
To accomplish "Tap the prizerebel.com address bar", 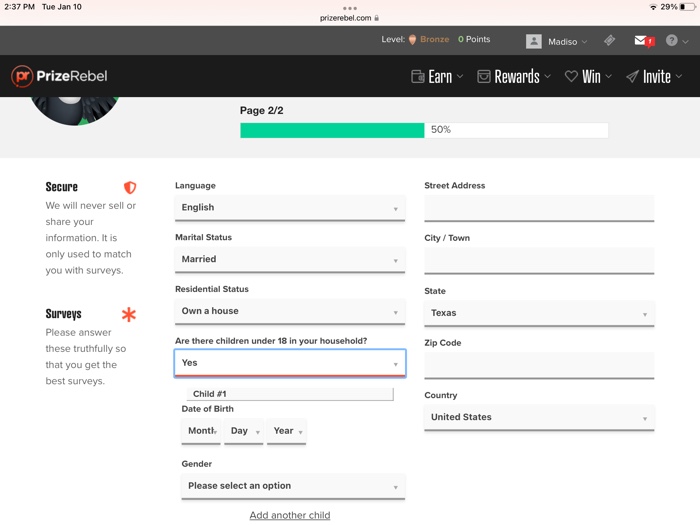I will [350, 18].
